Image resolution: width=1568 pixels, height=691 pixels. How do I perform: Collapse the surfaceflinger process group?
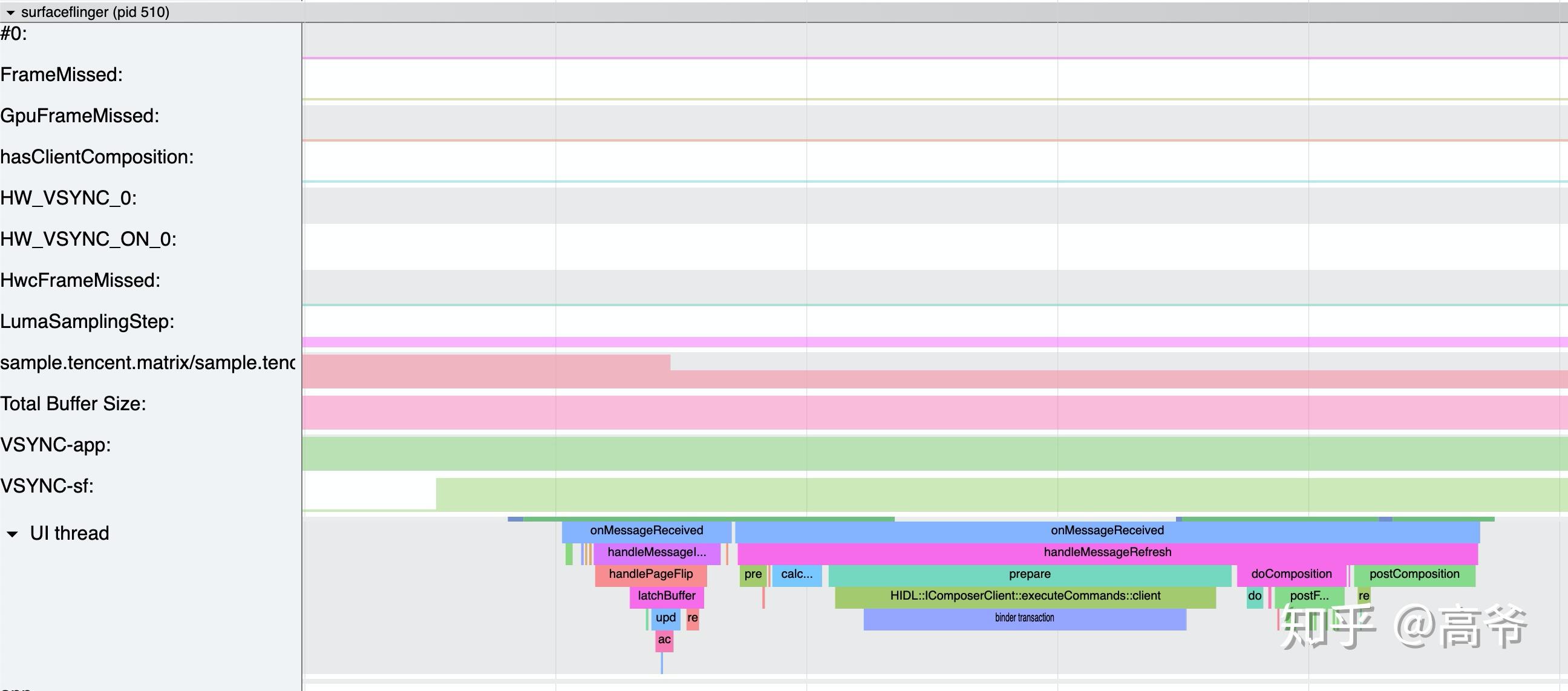coord(10,13)
